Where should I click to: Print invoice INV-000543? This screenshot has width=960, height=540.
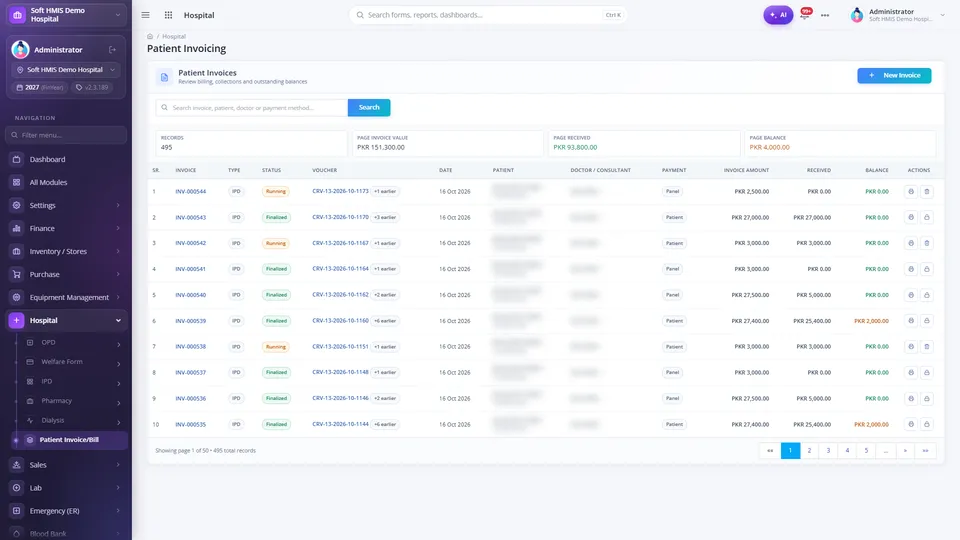911,217
